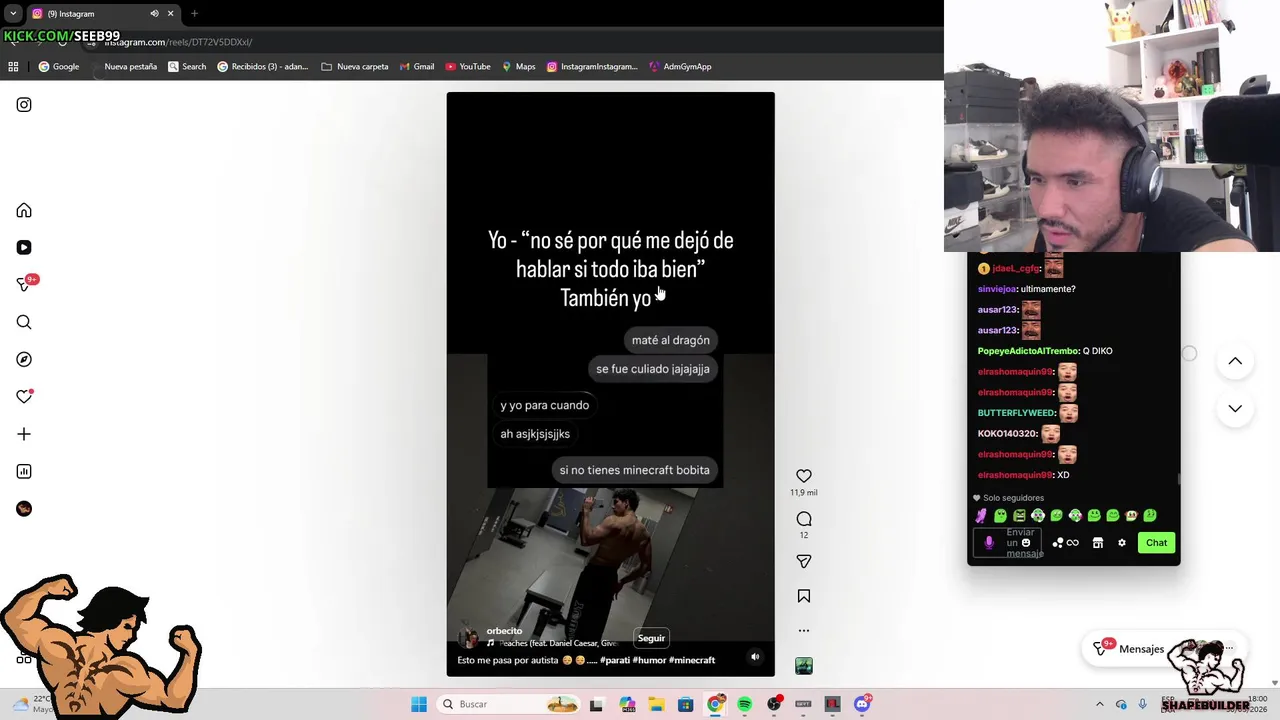
Task: Open the Explore compass icon
Action: tap(24, 359)
